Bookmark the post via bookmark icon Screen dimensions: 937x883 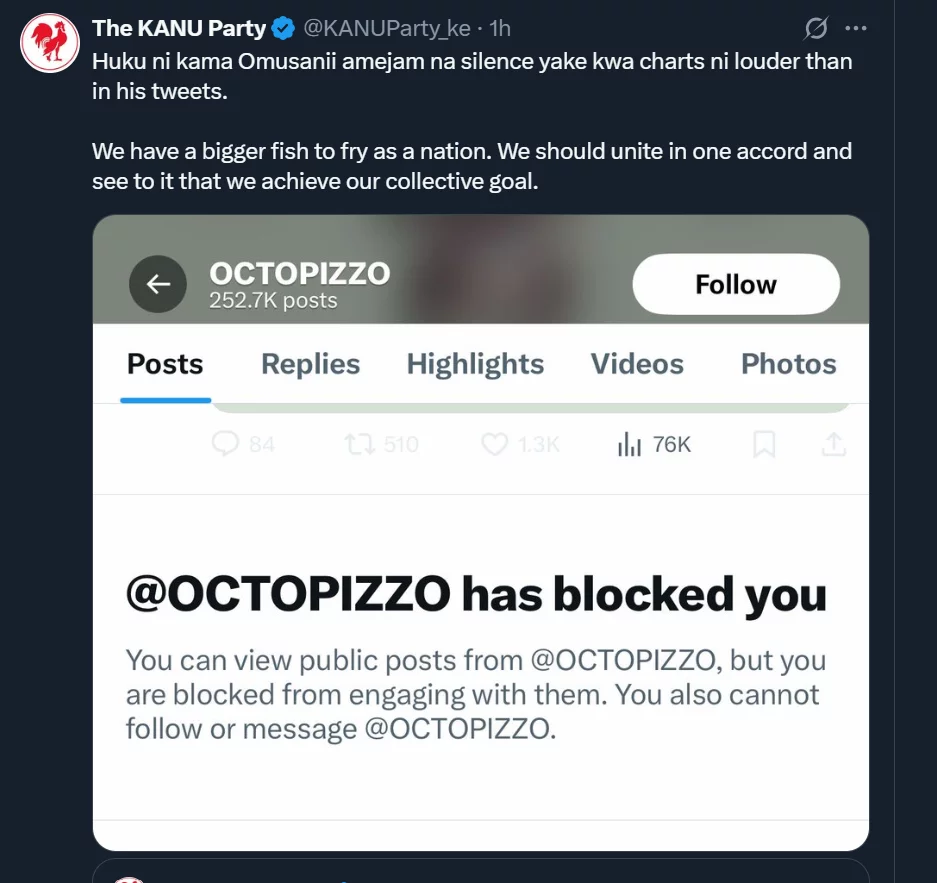[764, 444]
